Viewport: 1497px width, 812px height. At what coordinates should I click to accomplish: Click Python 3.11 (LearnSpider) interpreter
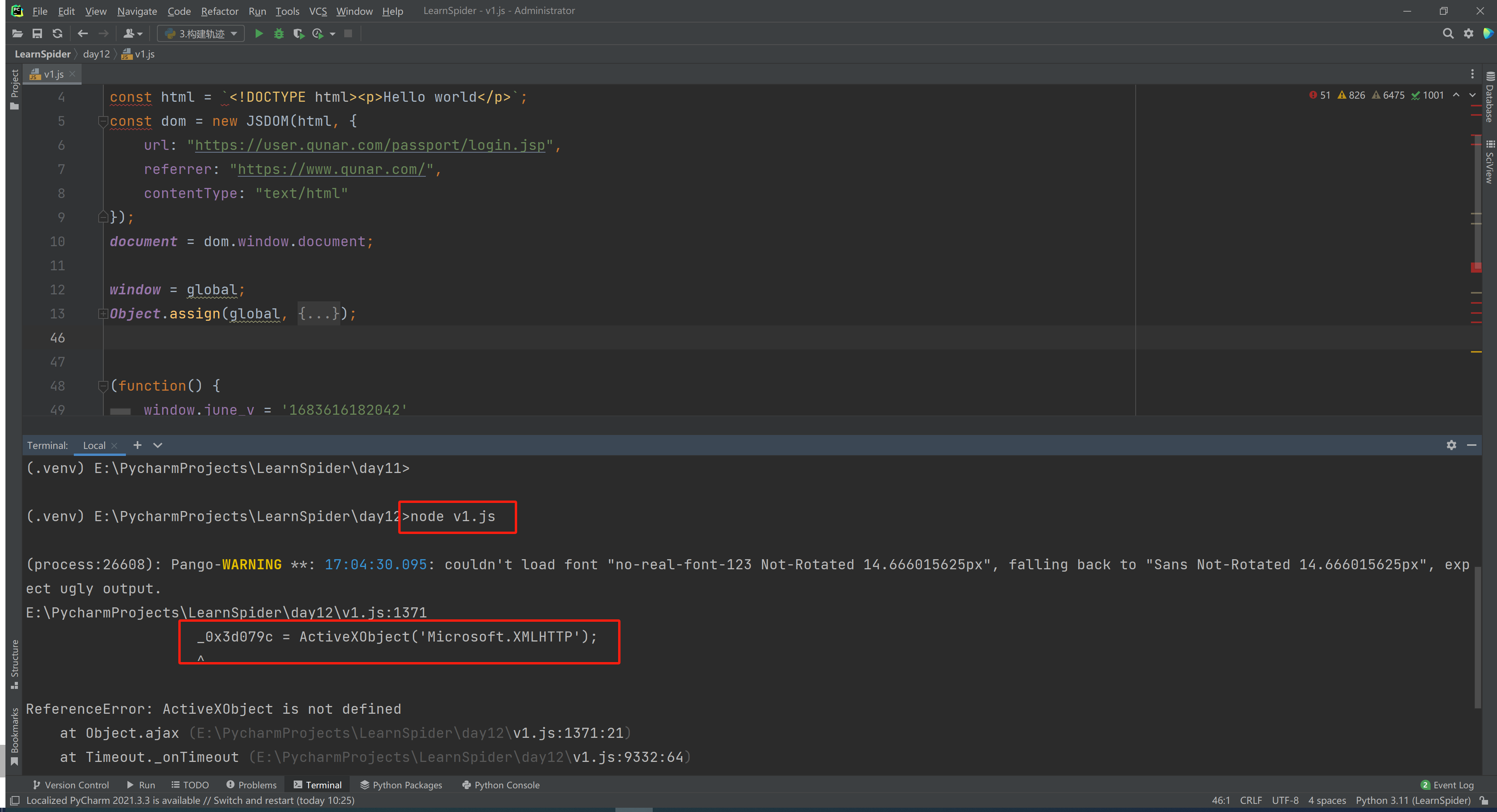tap(1413, 801)
